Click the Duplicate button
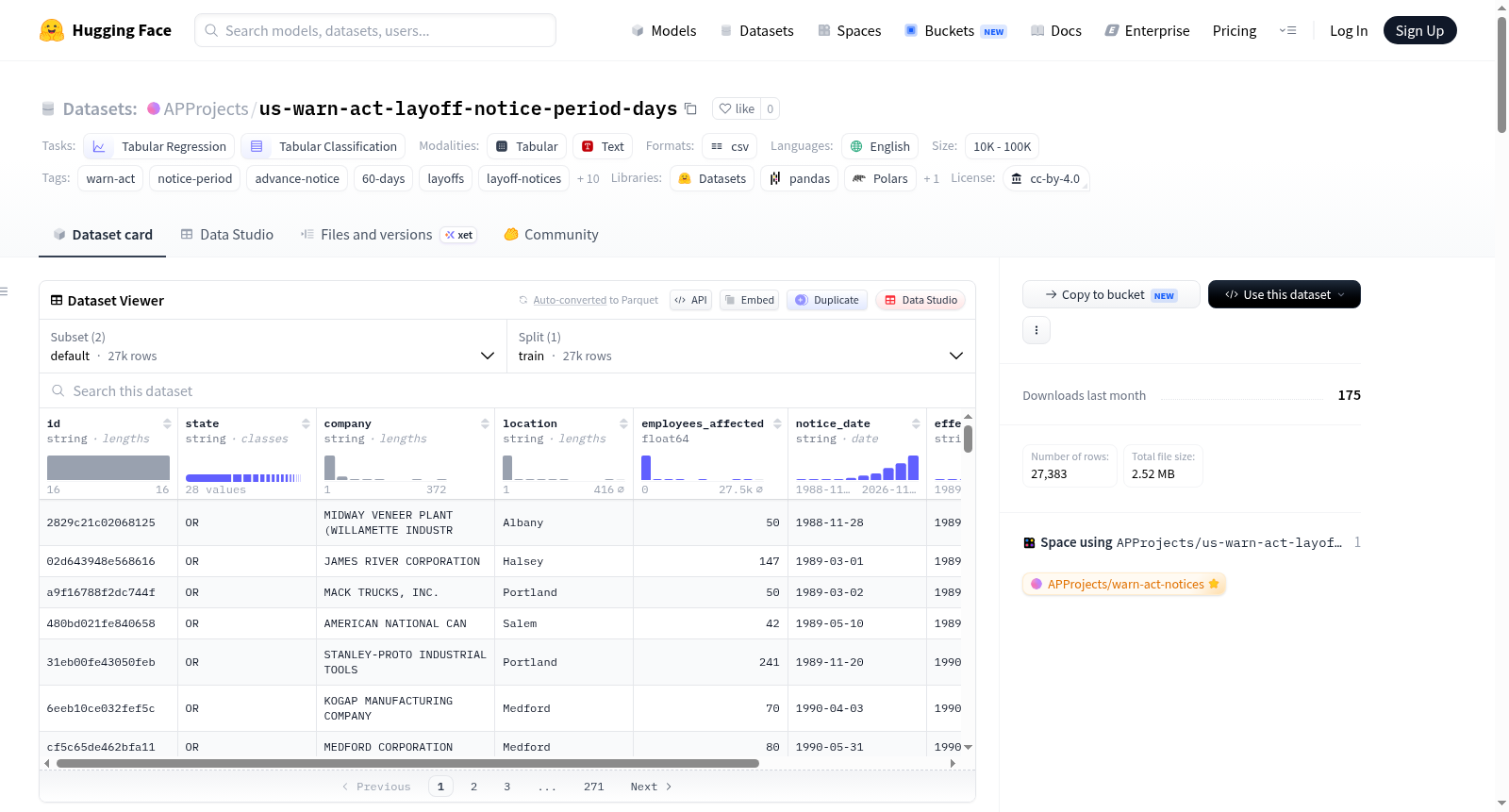The image size is (1509, 812). [827, 300]
